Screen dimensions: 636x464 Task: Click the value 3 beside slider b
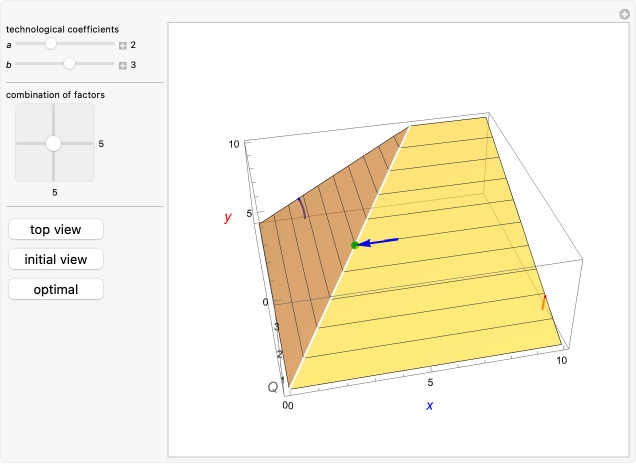133,65
